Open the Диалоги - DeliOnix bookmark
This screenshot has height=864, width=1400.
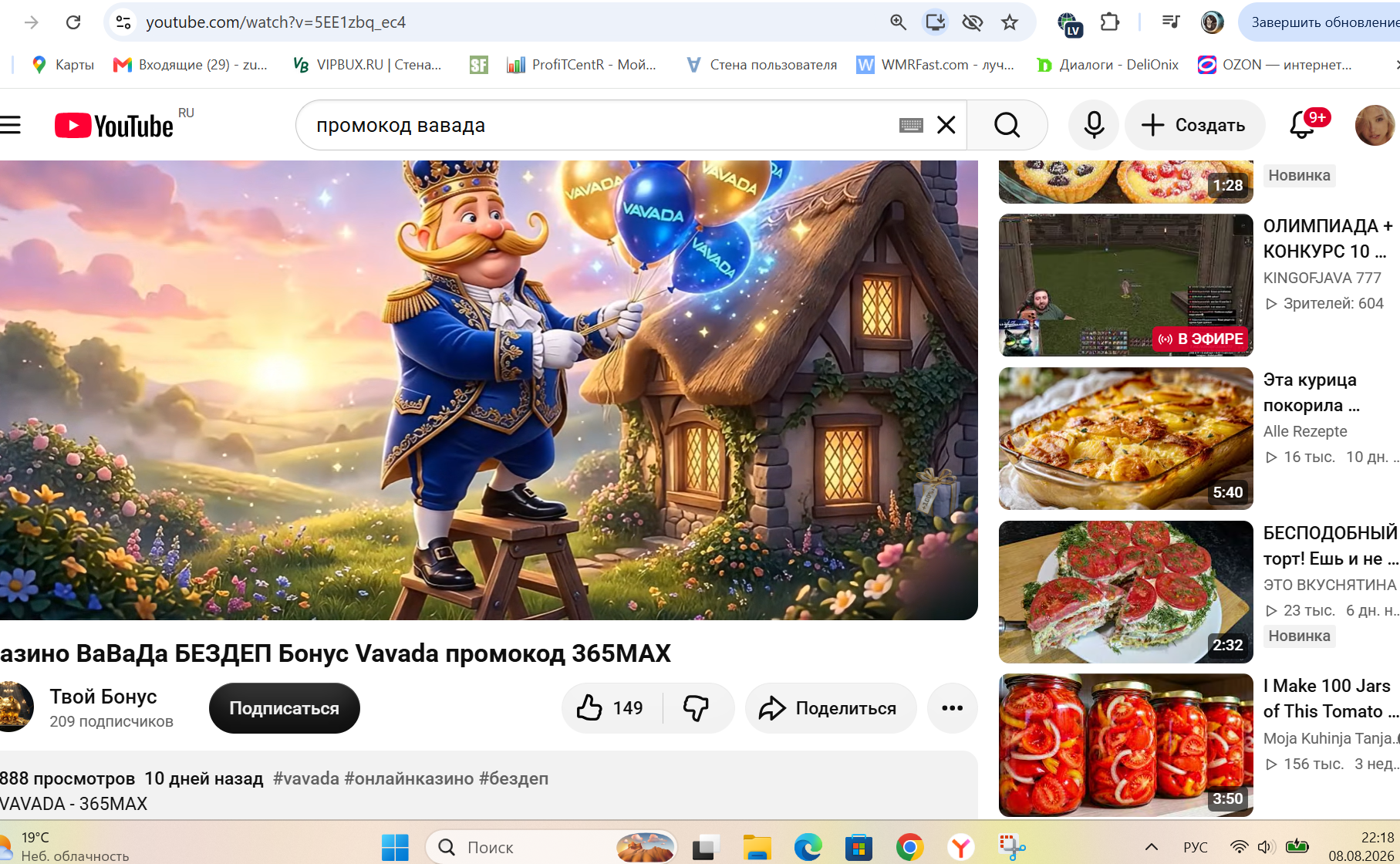pyautogui.click(x=1108, y=65)
